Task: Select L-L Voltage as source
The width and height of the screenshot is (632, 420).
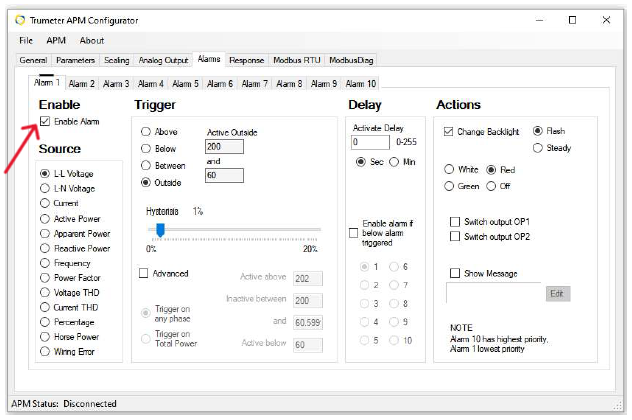Action: click(45, 173)
